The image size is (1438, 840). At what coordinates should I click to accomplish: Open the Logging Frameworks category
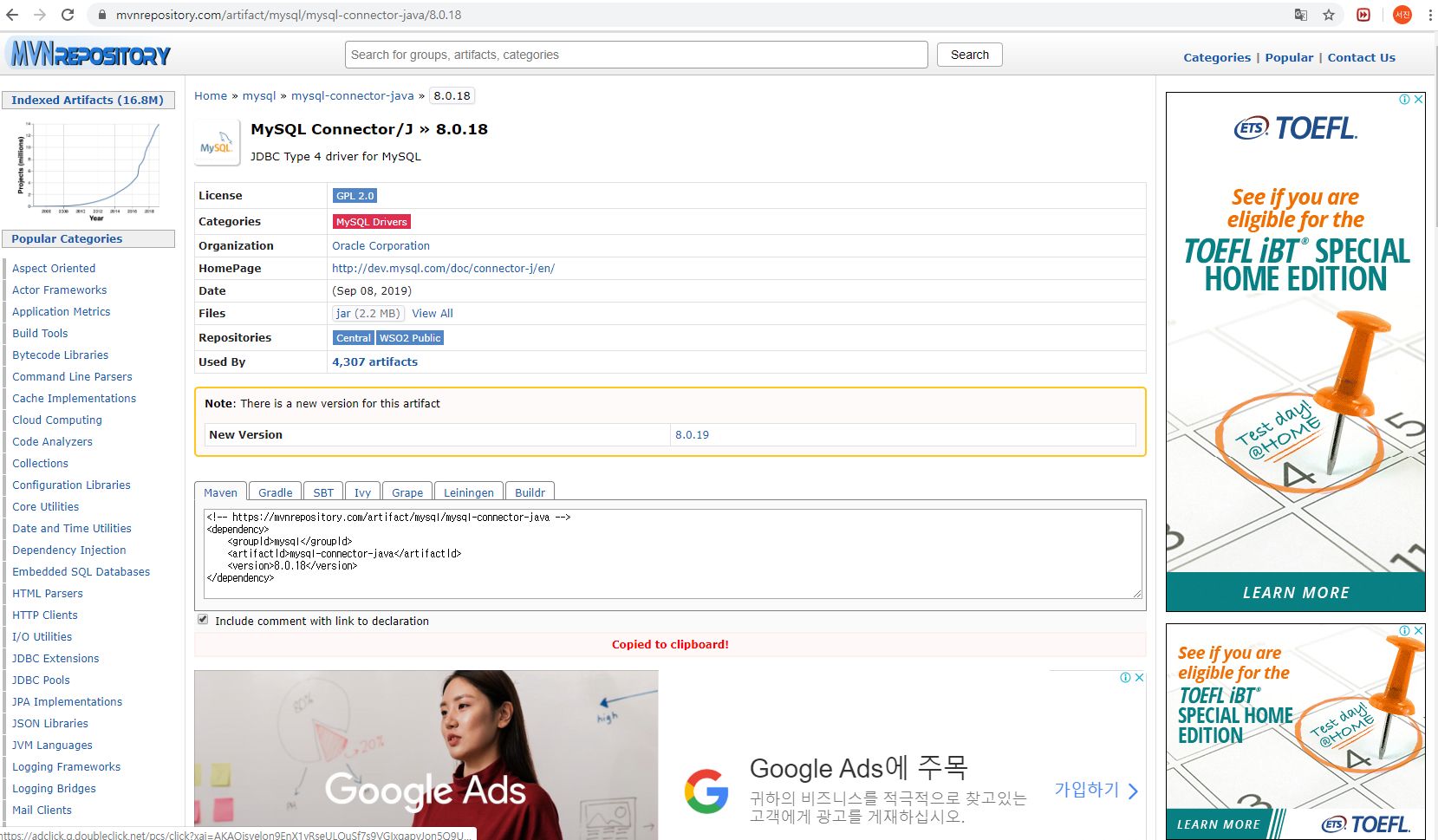(x=67, y=767)
